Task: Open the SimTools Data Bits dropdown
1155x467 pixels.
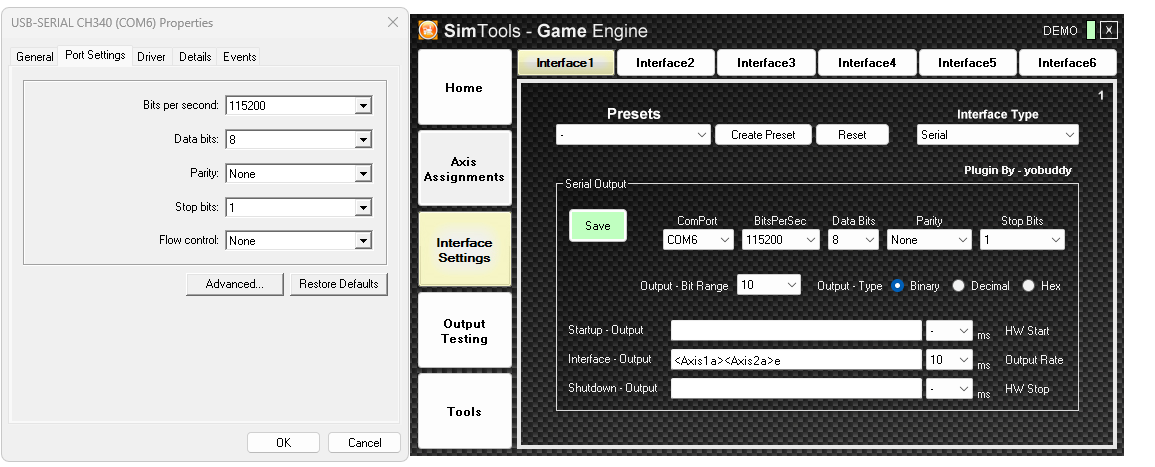Action: click(x=853, y=239)
